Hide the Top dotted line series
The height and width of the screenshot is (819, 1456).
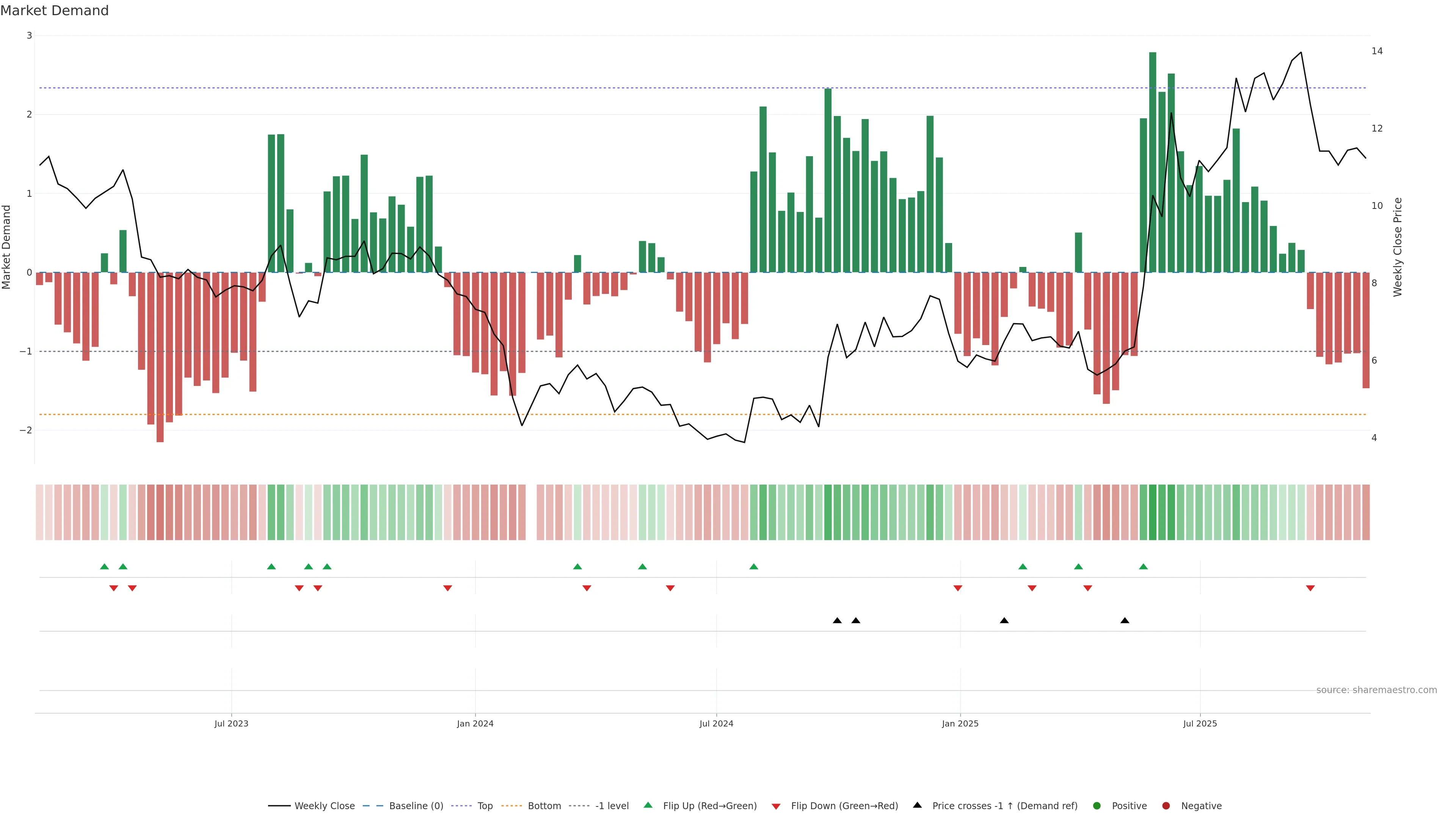pos(485,806)
